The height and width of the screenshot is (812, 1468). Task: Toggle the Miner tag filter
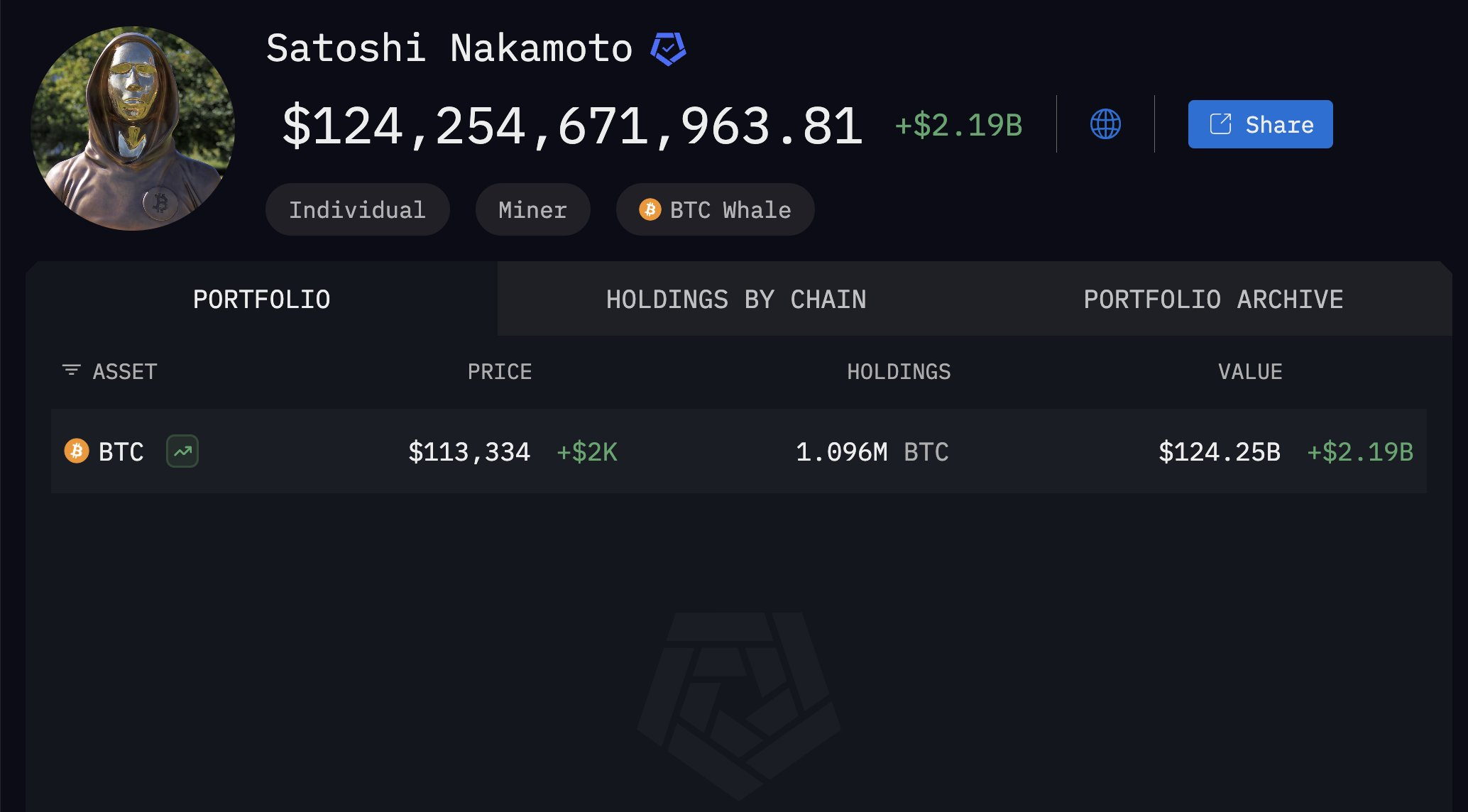(532, 209)
